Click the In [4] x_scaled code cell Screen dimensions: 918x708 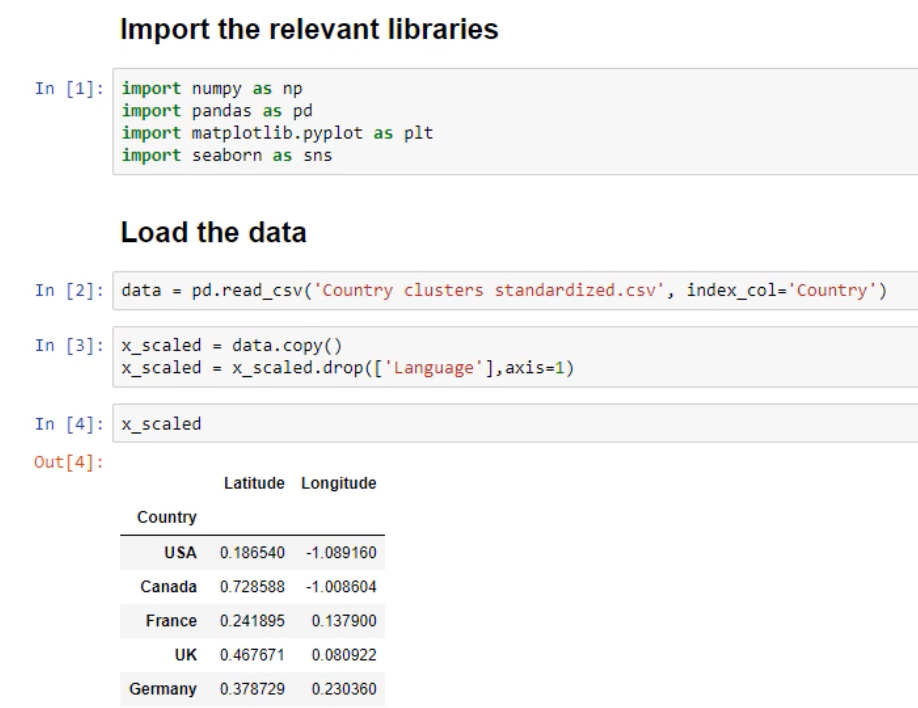click(161, 424)
